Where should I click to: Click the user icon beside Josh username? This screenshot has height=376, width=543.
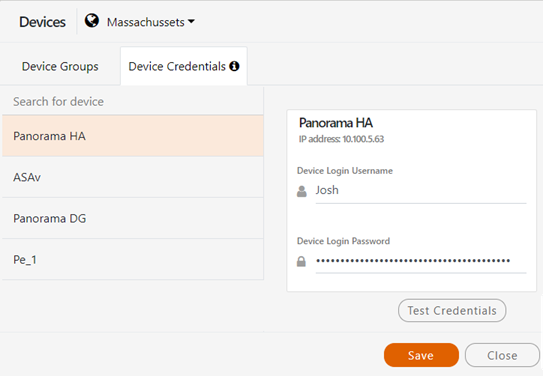point(302,191)
